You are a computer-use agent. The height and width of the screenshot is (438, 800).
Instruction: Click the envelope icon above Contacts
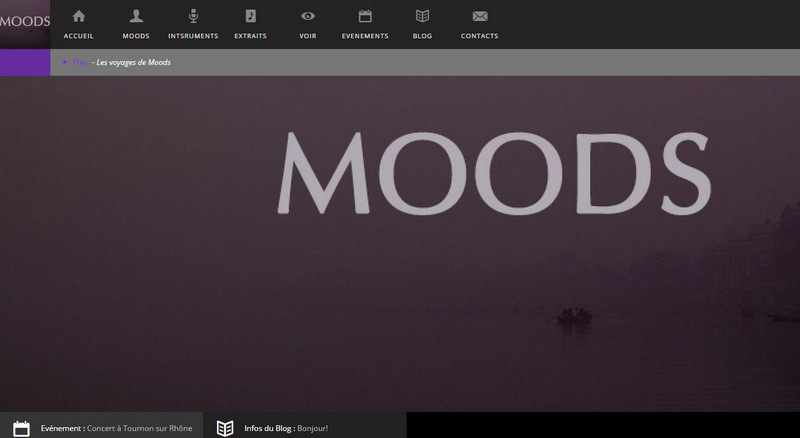pos(480,16)
